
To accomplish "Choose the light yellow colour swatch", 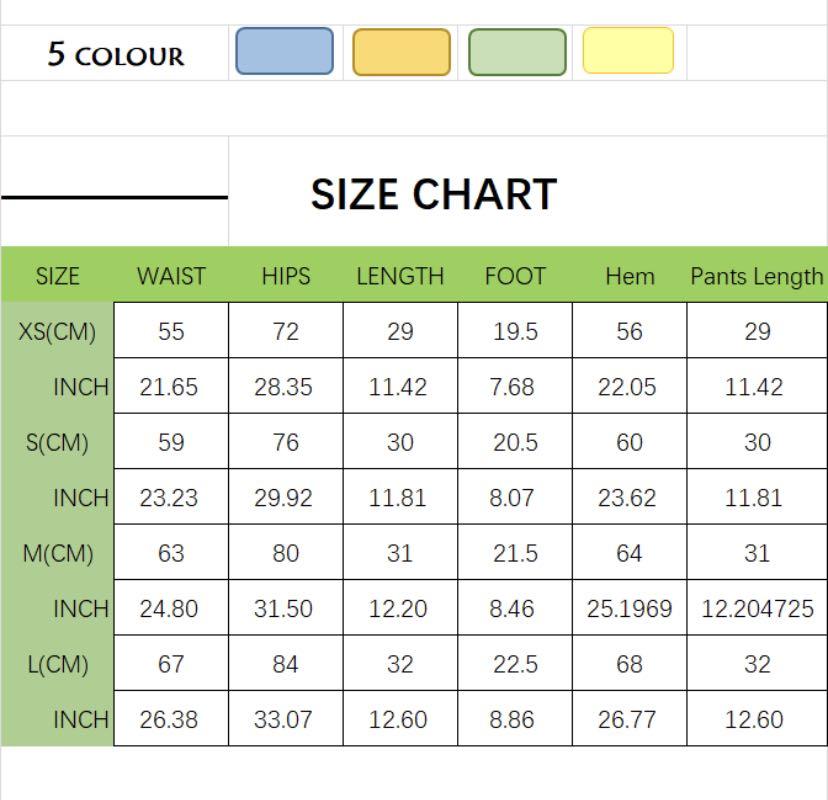I will [x=628, y=51].
